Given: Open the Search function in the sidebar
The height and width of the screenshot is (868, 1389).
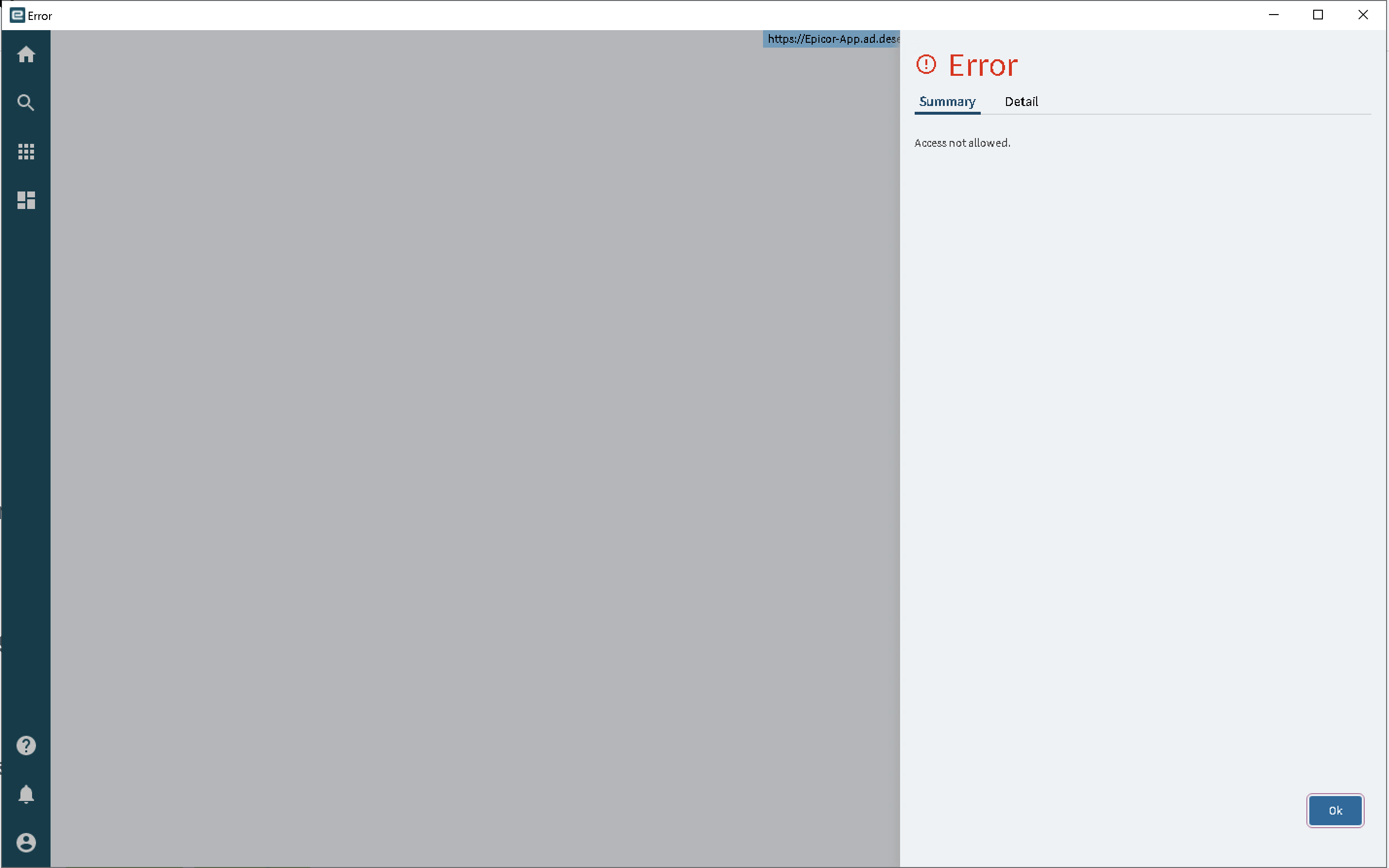Looking at the screenshot, I should [x=26, y=102].
